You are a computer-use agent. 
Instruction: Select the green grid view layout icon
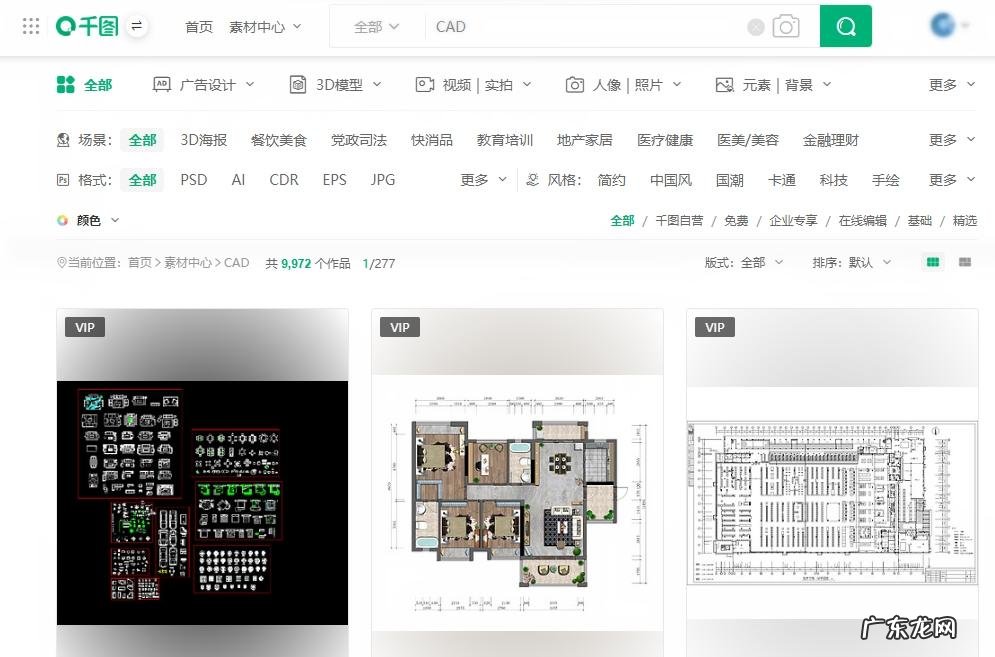tap(932, 262)
